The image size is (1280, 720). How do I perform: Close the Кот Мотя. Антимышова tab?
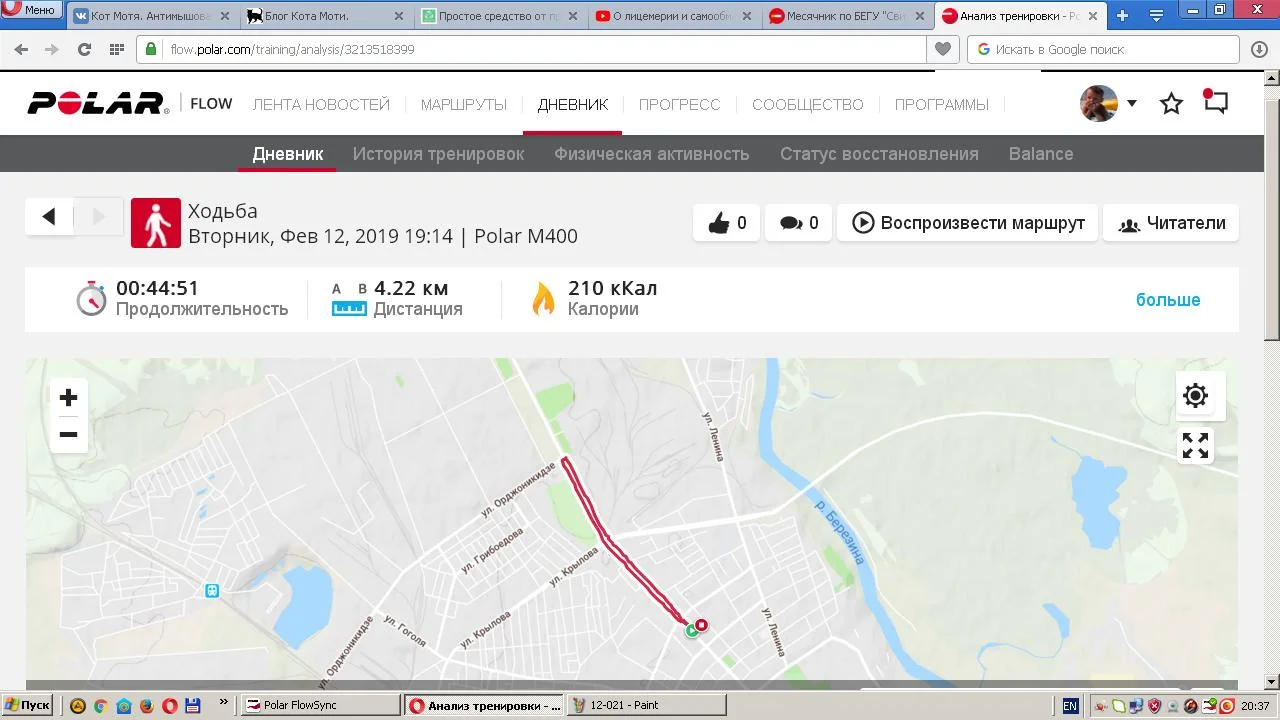(224, 16)
